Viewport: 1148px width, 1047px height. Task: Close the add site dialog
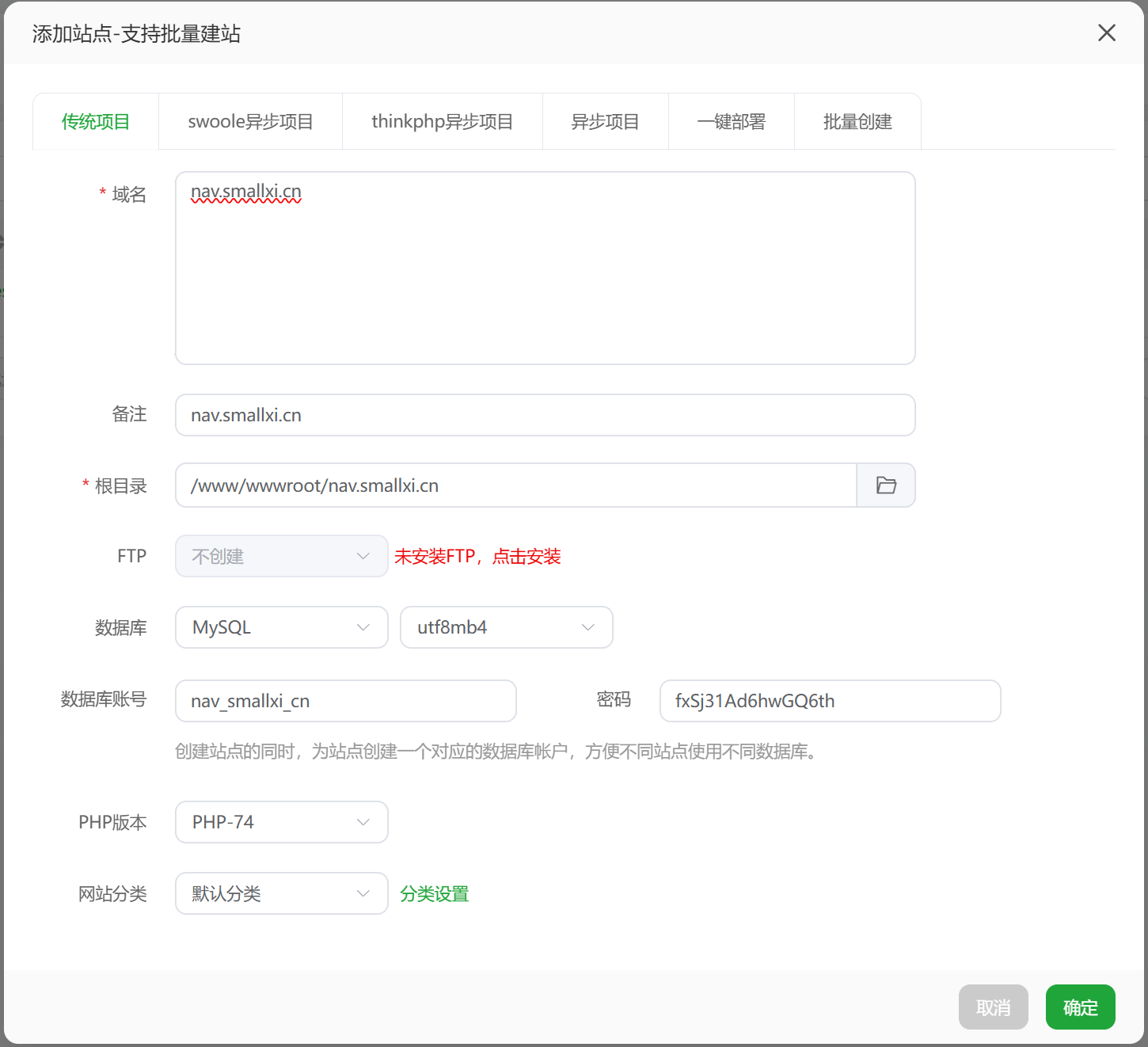pyautogui.click(x=1106, y=32)
